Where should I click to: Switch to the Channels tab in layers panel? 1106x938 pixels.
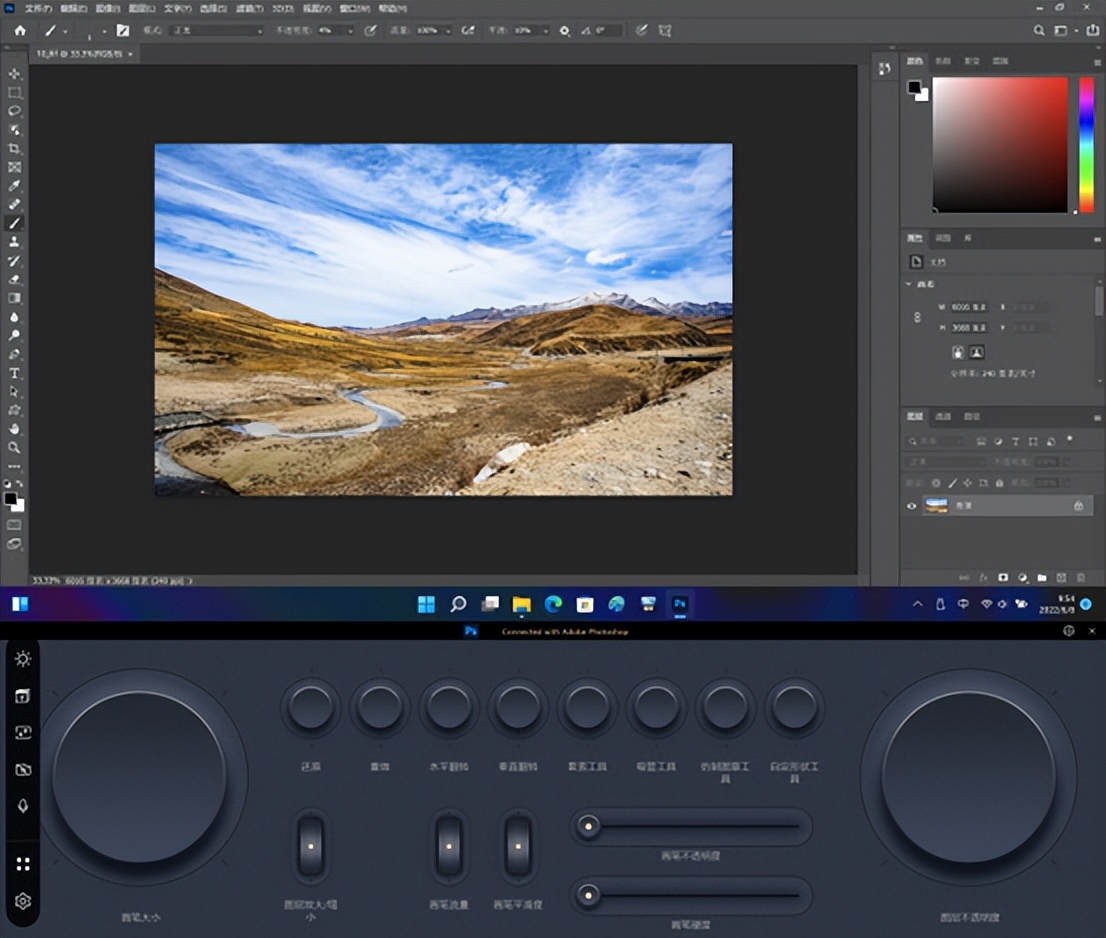click(943, 416)
